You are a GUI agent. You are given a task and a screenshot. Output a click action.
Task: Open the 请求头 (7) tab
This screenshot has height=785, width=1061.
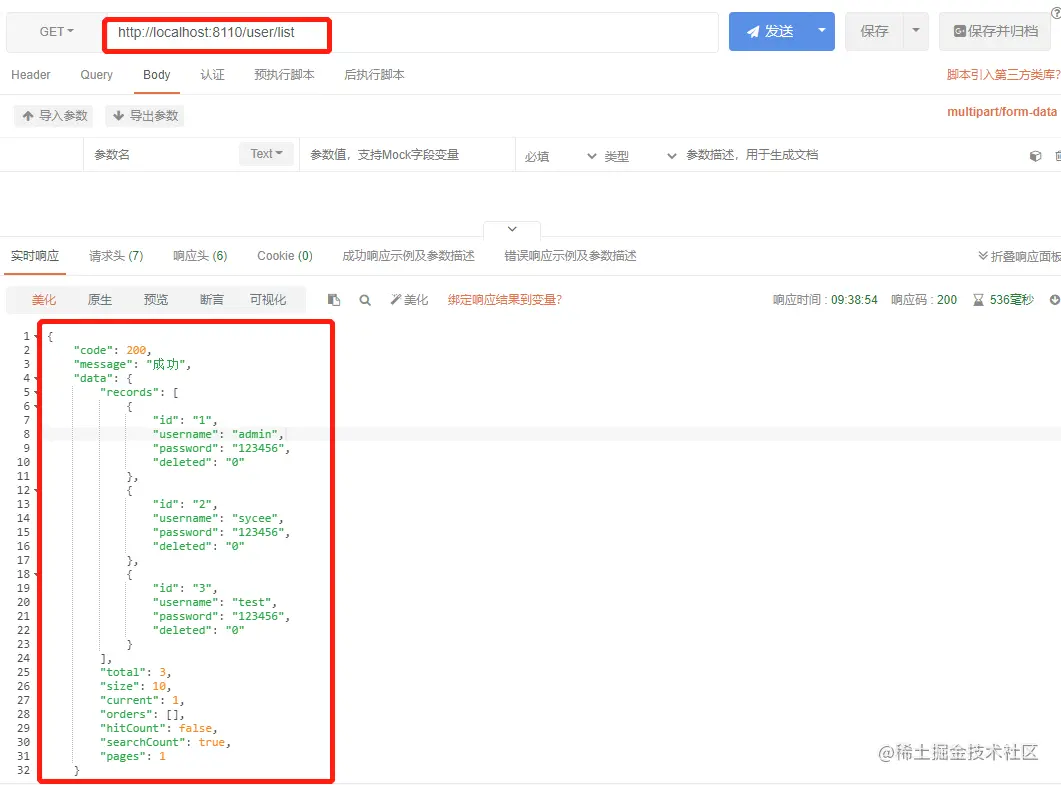tap(116, 256)
